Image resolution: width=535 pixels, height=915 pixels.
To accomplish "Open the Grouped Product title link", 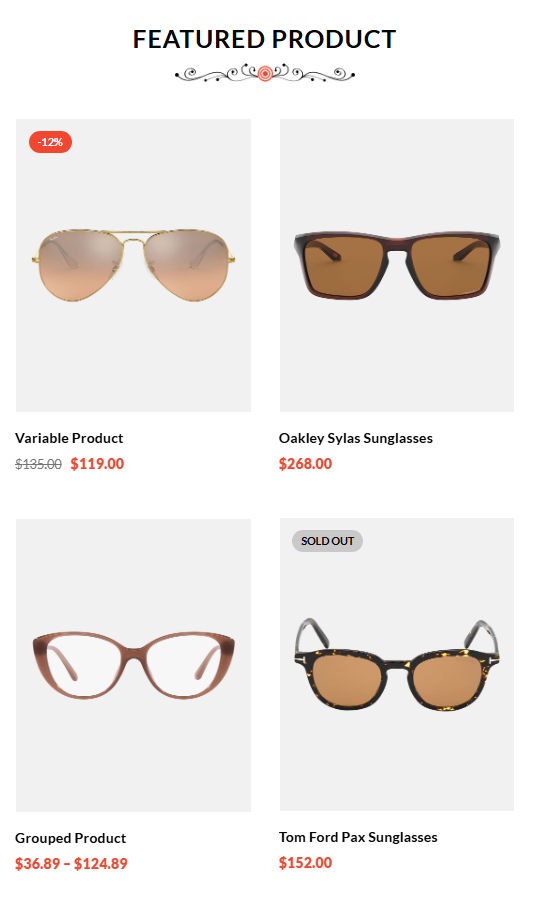I will click(71, 838).
